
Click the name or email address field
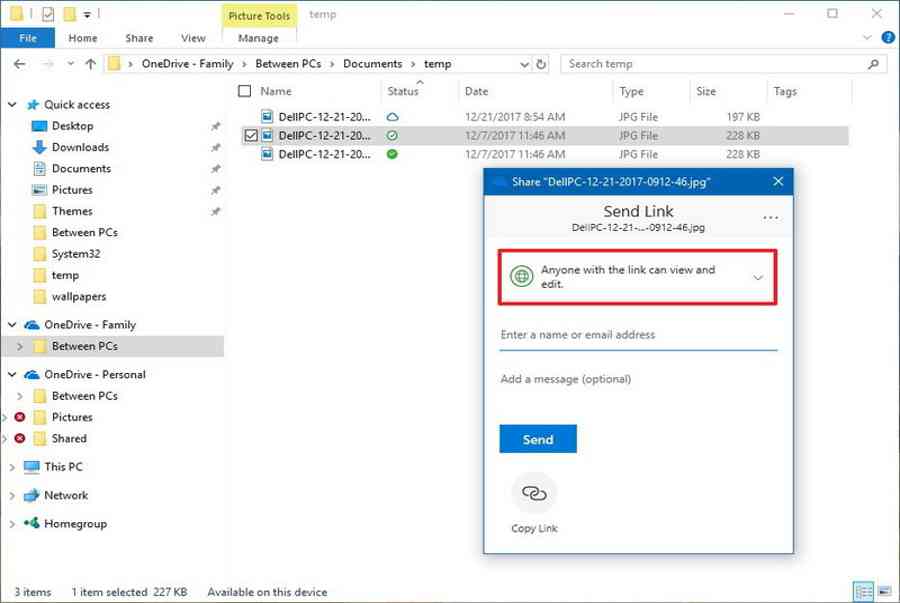(638, 335)
